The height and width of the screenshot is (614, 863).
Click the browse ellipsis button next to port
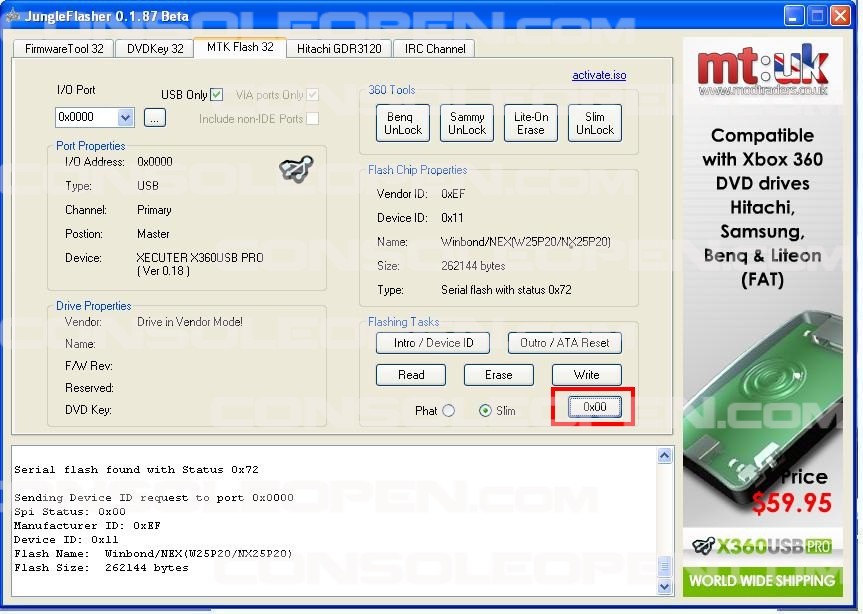tap(154, 118)
